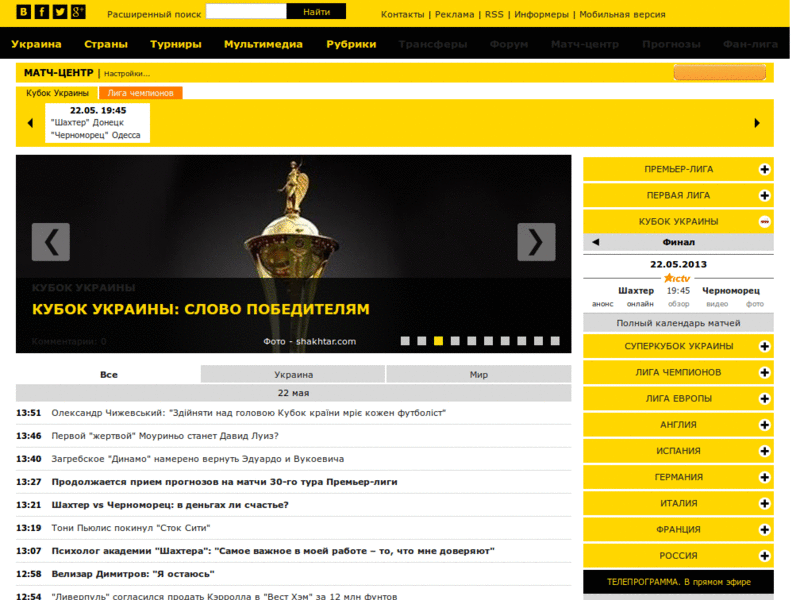800x600 pixels.
Task: Open the онлайн link for Шахтер match
Action: (x=640, y=304)
